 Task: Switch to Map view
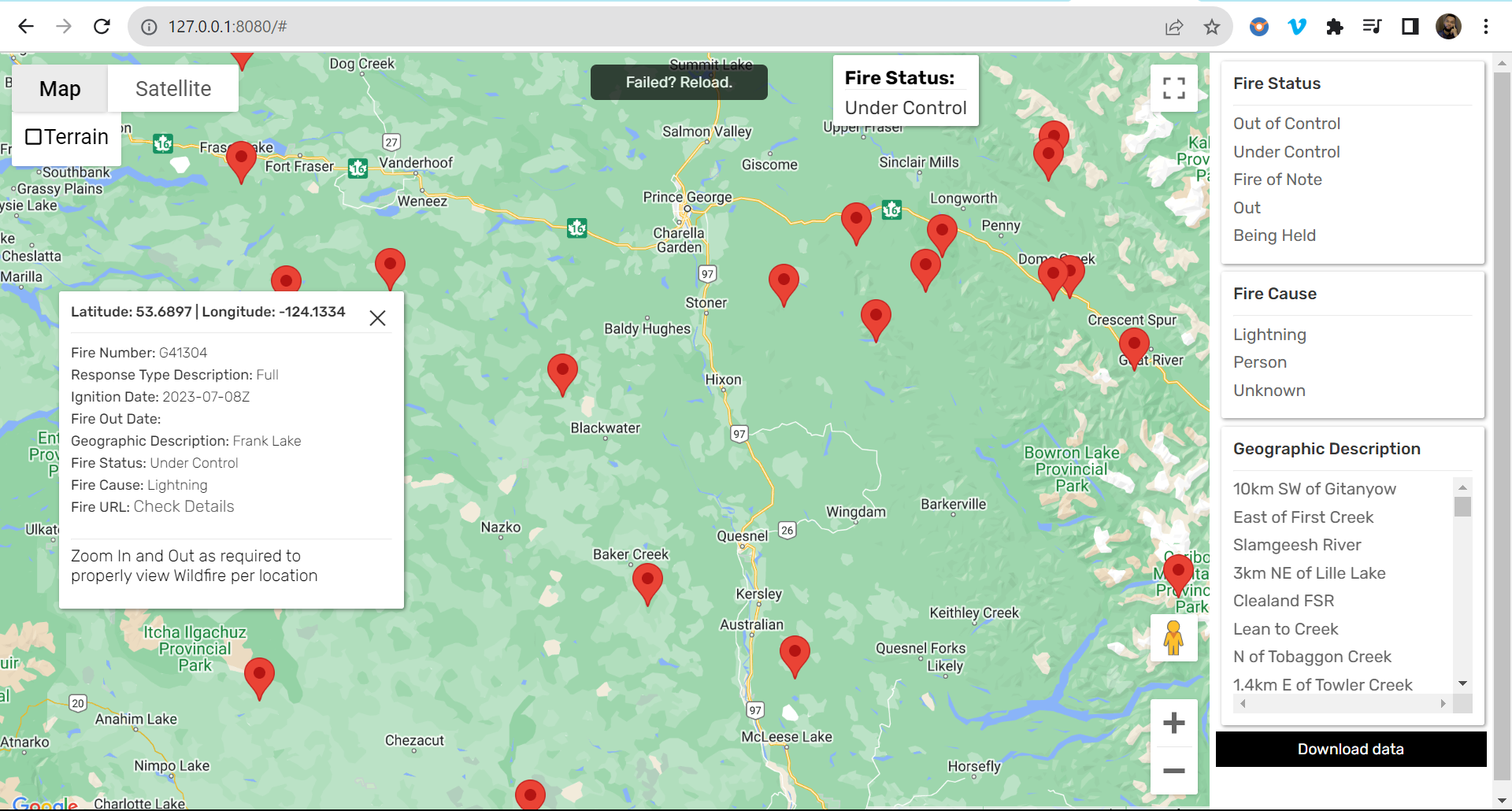60,89
